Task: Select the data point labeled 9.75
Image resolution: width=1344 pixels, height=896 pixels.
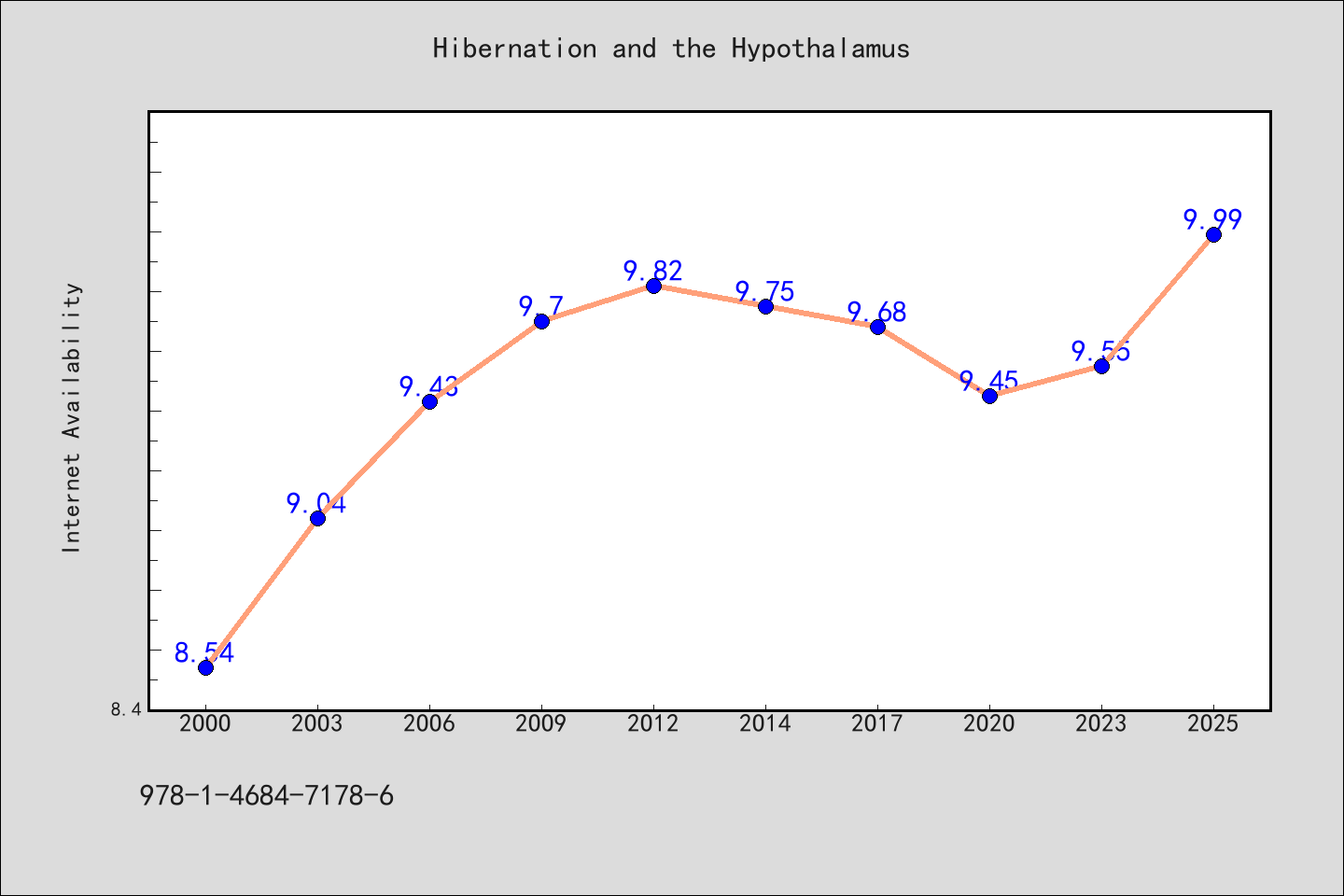Action: click(x=765, y=306)
